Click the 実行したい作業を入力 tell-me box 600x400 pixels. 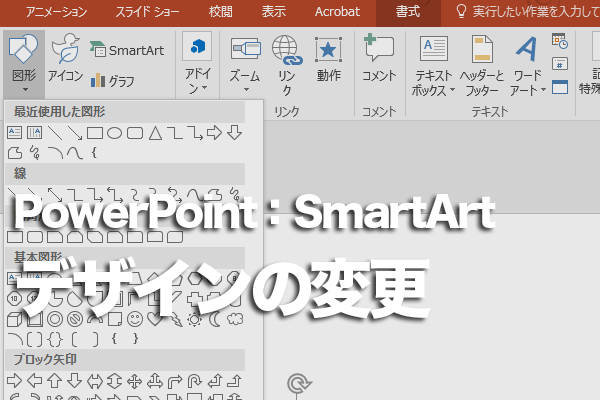(x=528, y=12)
